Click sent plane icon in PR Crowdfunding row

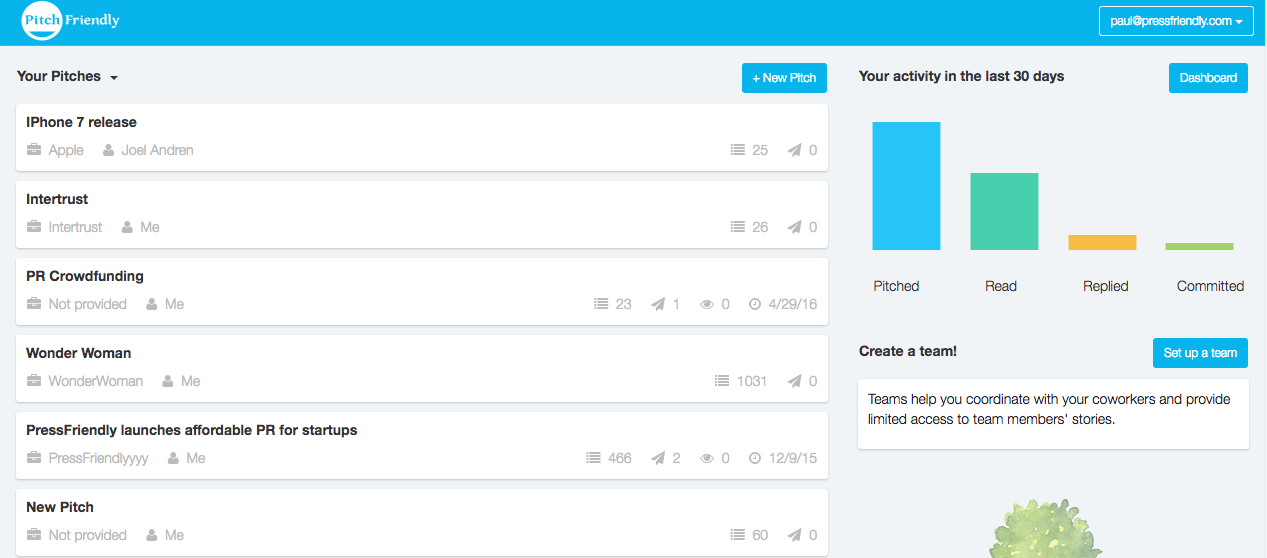coord(658,304)
